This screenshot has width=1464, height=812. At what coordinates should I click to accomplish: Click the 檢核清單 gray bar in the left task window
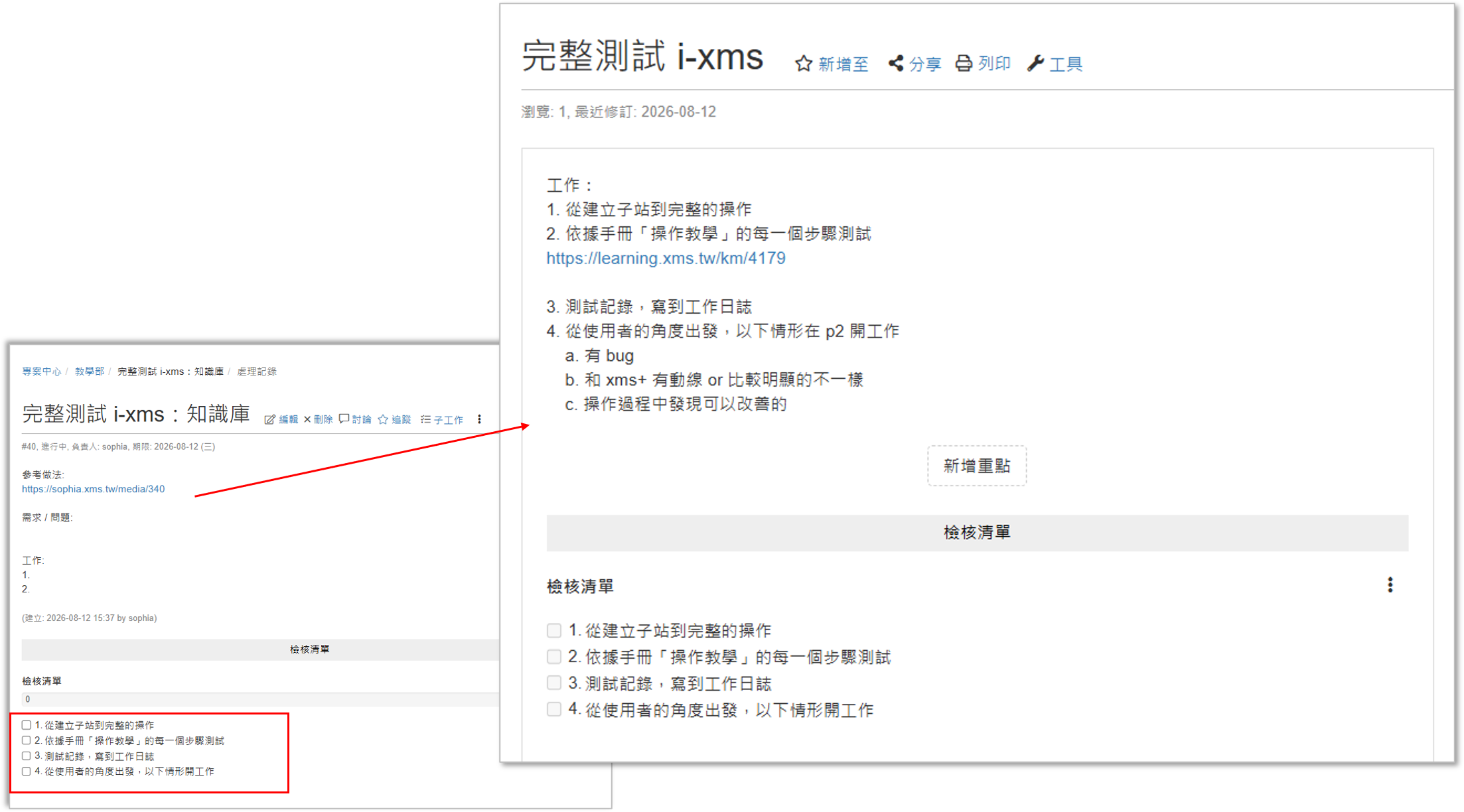260,649
